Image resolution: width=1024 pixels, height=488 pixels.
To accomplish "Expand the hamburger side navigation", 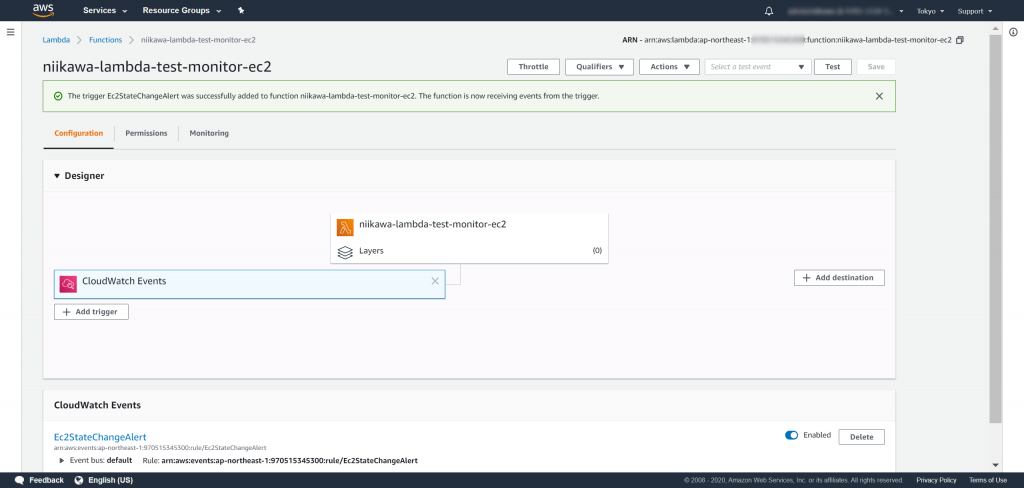I will tap(10, 32).
